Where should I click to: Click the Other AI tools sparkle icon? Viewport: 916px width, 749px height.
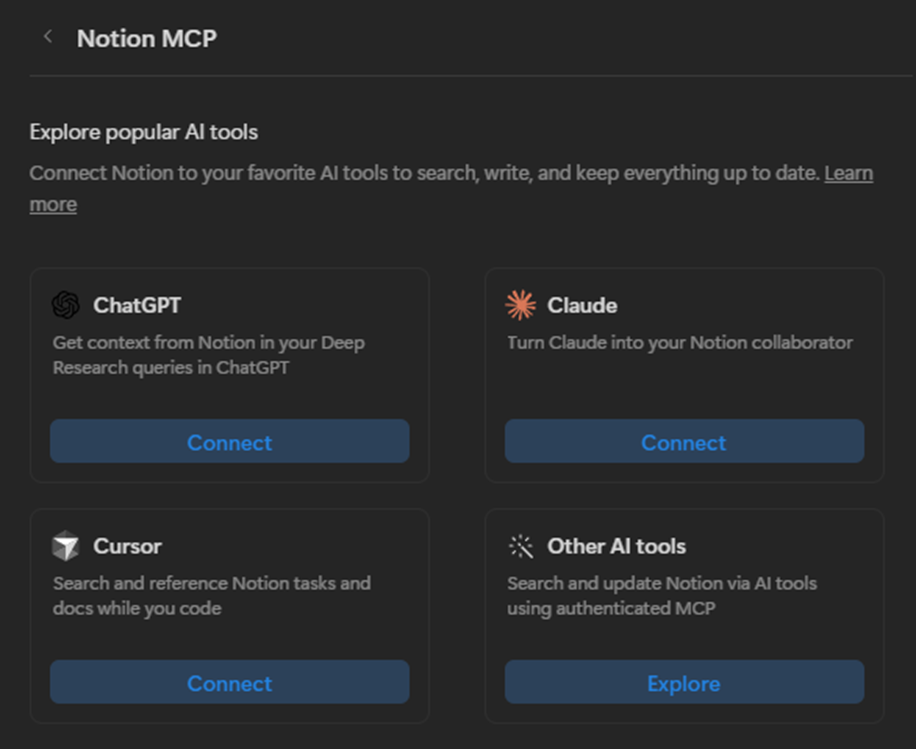[521, 546]
